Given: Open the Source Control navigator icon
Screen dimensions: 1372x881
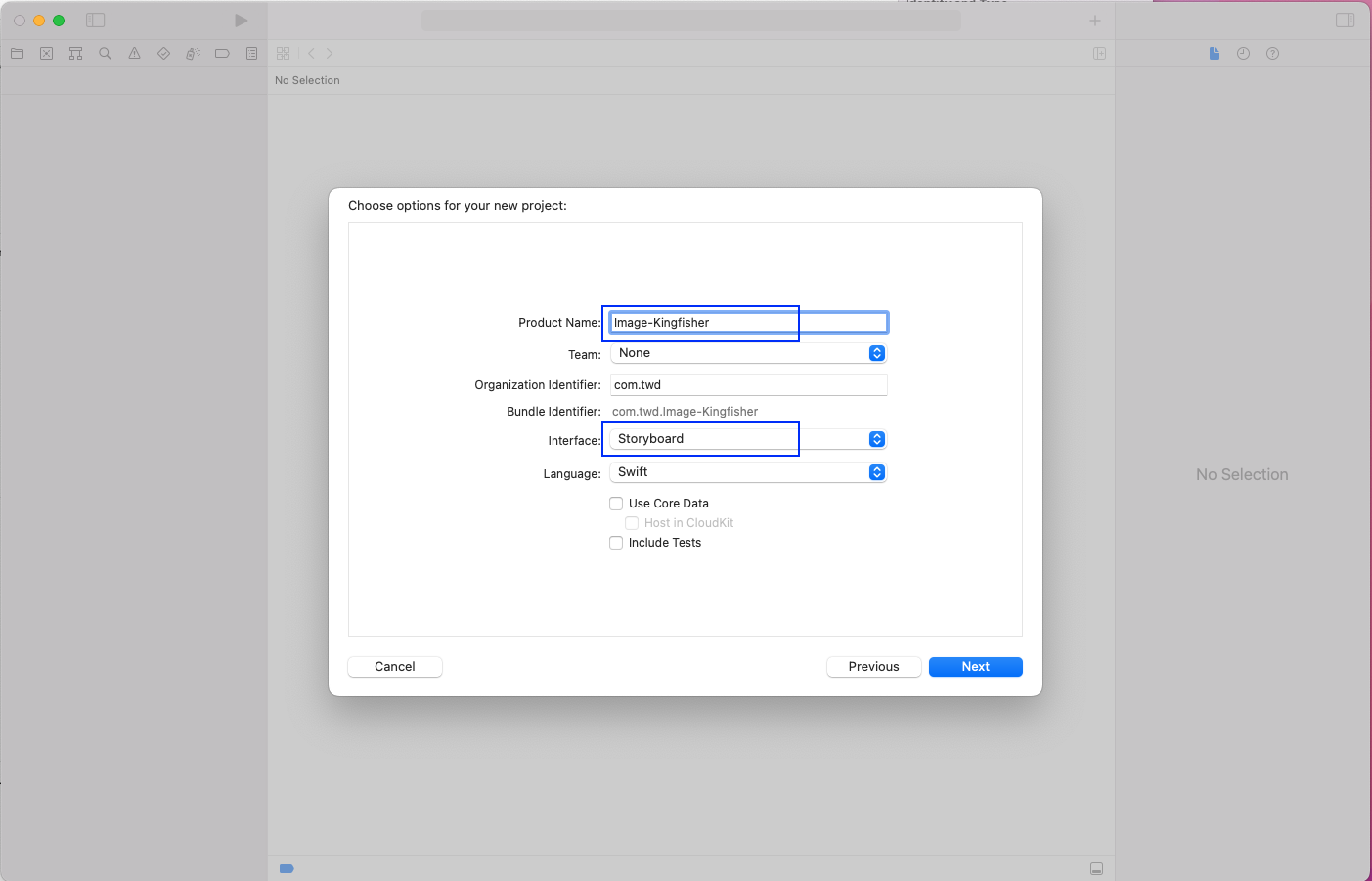Looking at the screenshot, I should click(x=47, y=54).
